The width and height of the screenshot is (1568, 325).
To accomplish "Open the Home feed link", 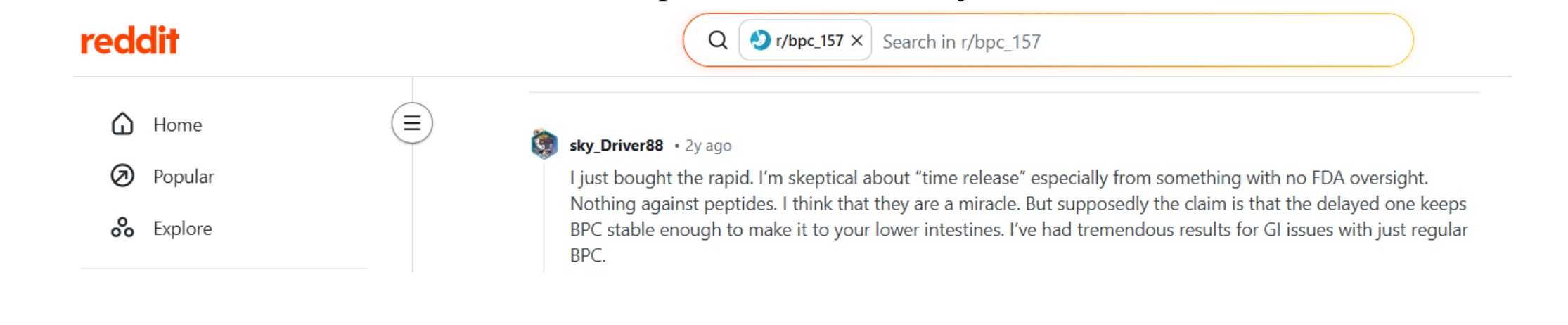I will pos(177,125).
